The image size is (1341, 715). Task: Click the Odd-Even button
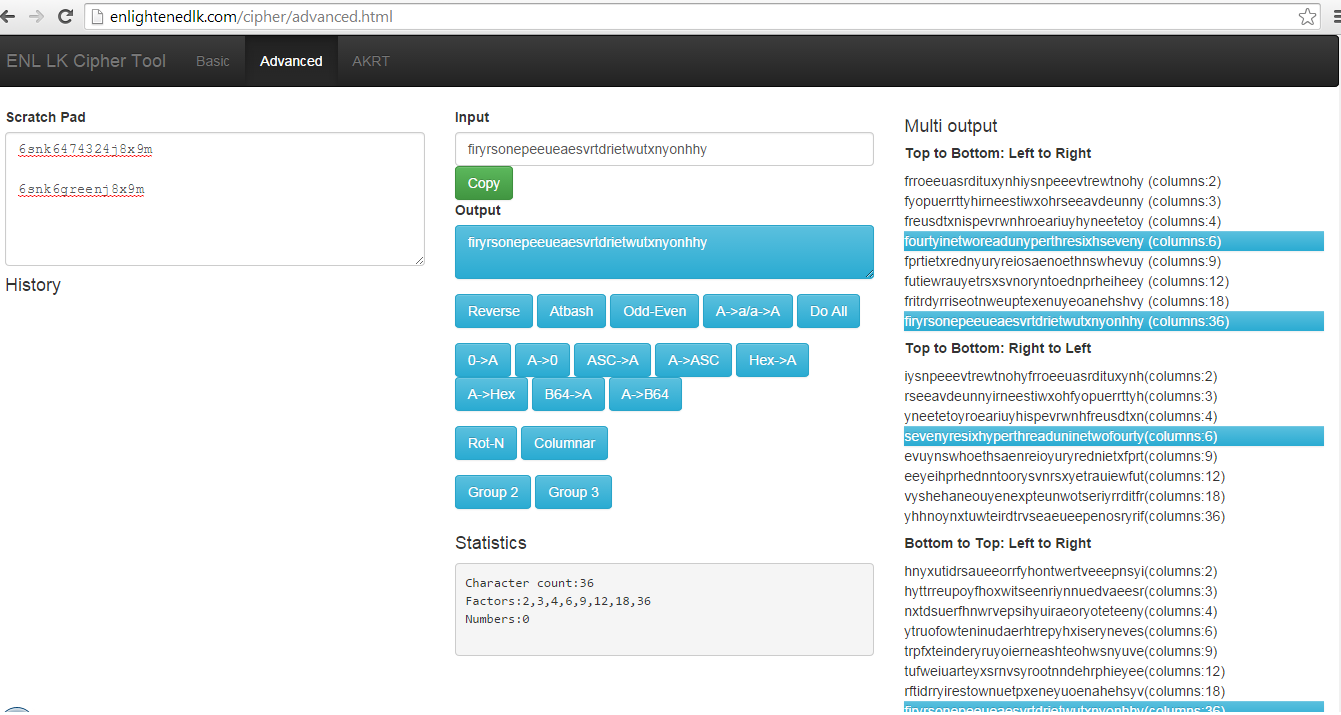(x=655, y=311)
